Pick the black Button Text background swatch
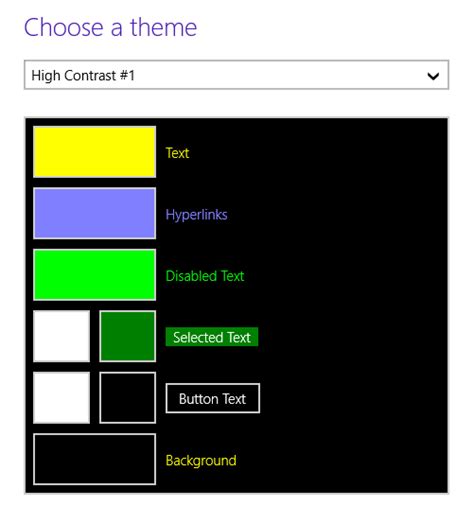The image size is (474, 506). click(127, 398)
